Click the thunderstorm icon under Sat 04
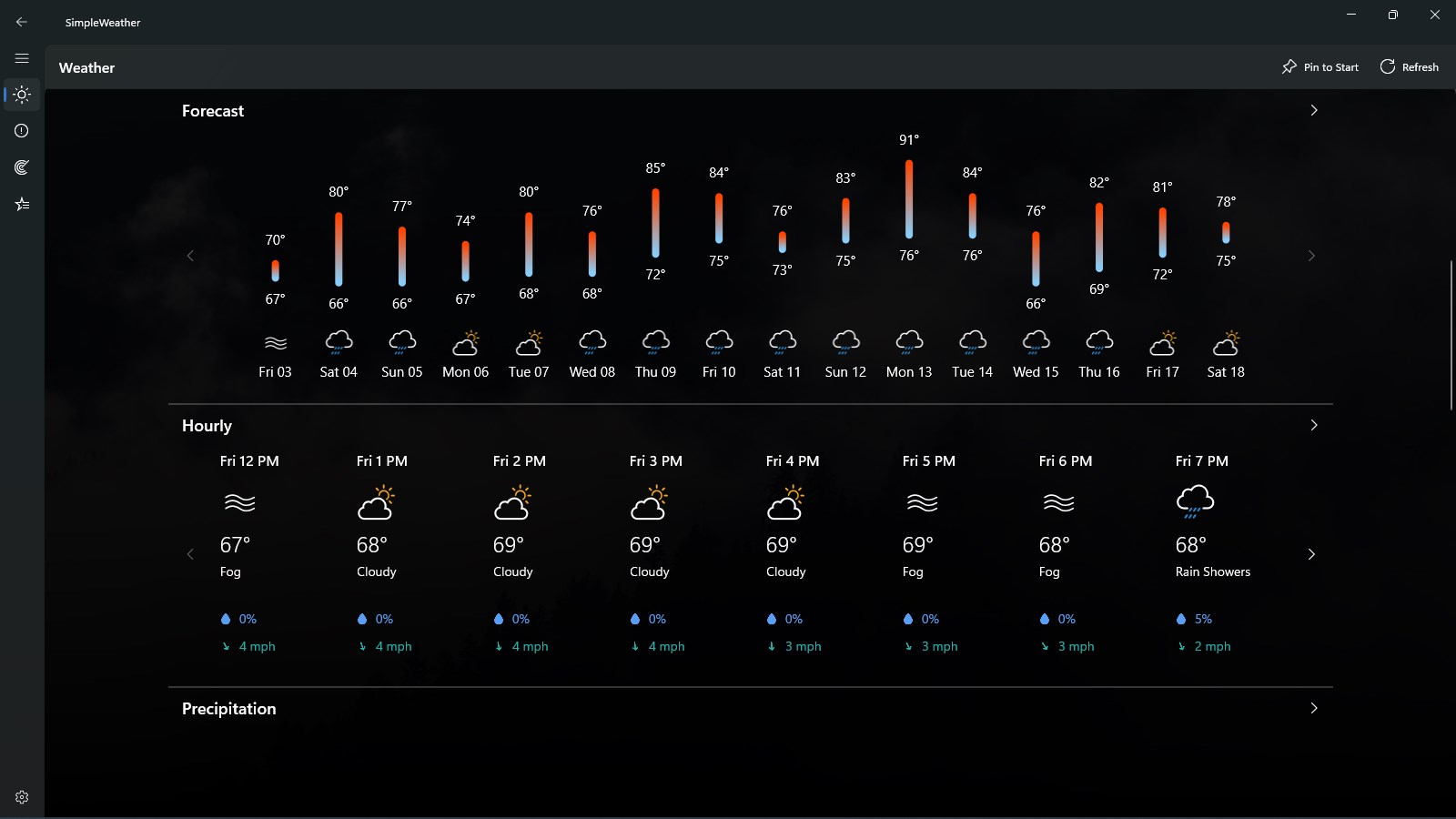Viewport: 1456px width, 819px height. pos(338,343)
